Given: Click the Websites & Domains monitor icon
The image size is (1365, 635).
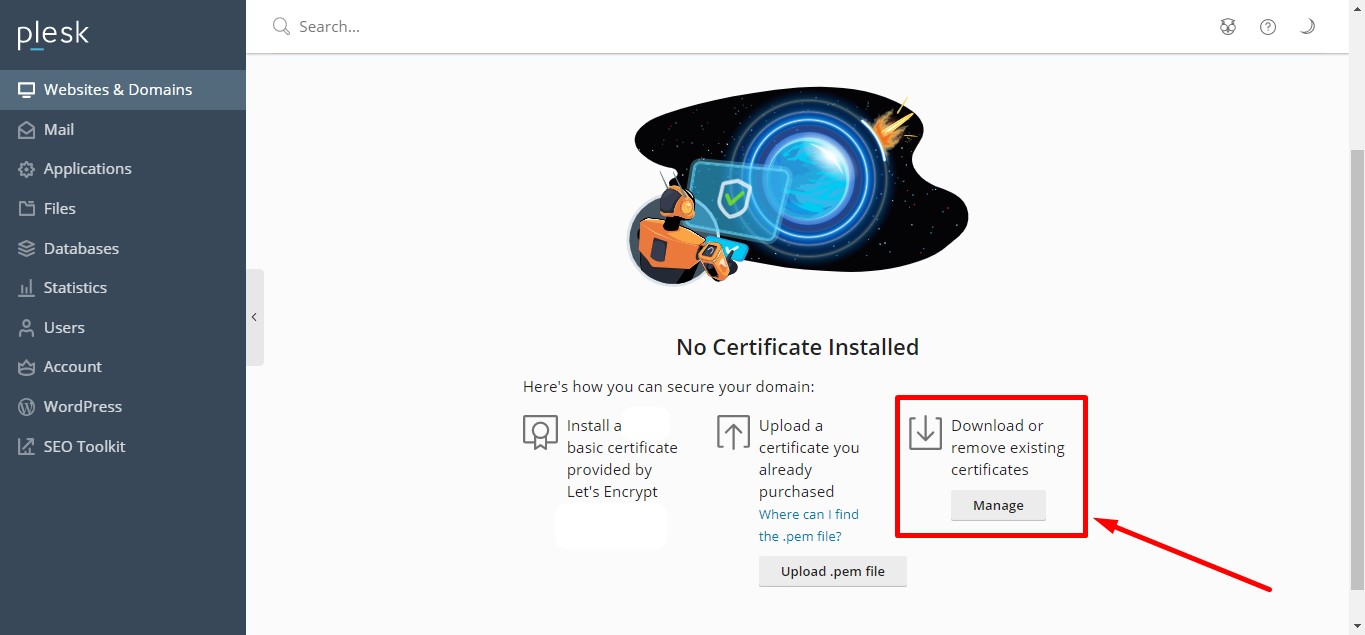Looking at the screenshot, I should [26, 90].
